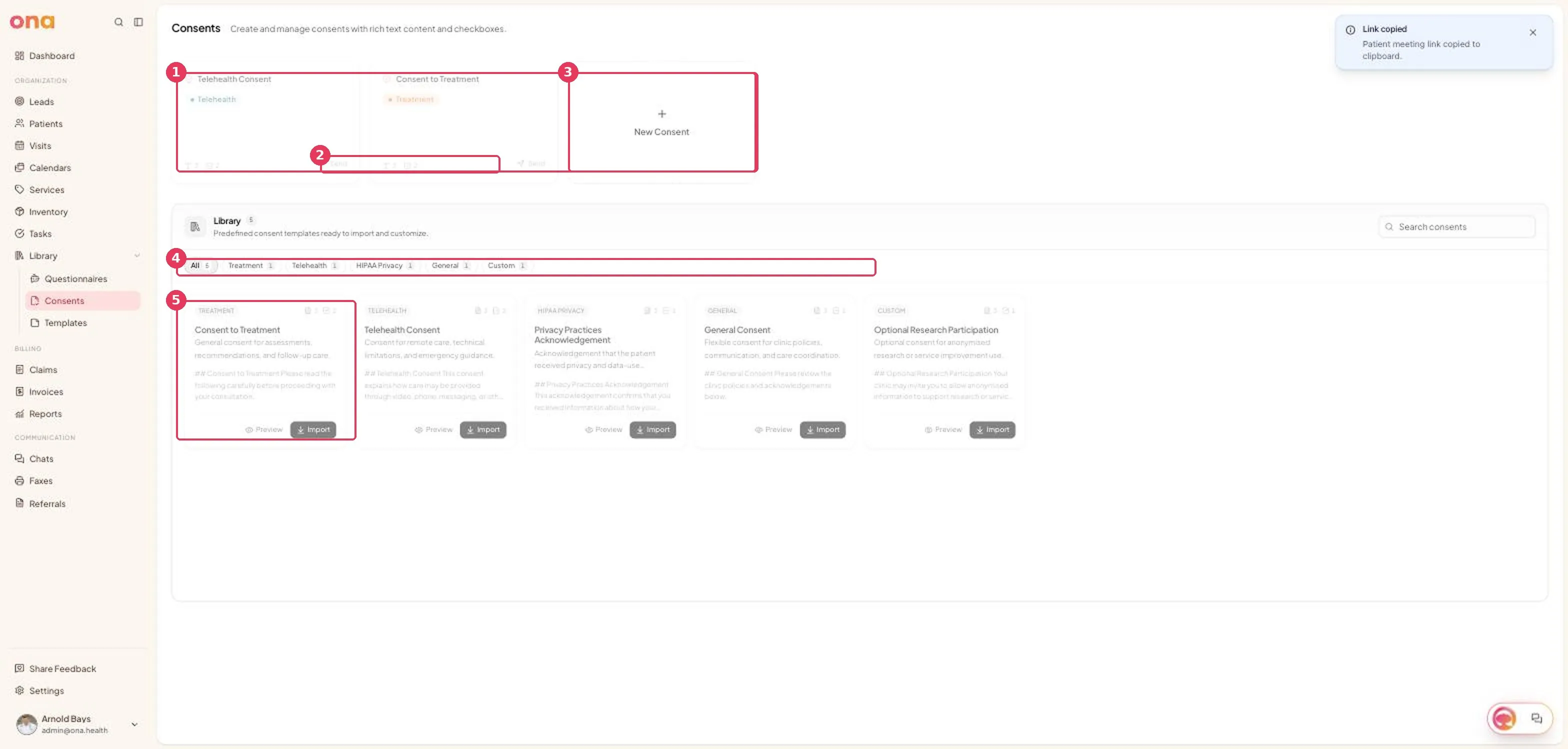1568x749 pixels.
Task: Preview Optional Research Participation template
Action: (x=943, y=429)
